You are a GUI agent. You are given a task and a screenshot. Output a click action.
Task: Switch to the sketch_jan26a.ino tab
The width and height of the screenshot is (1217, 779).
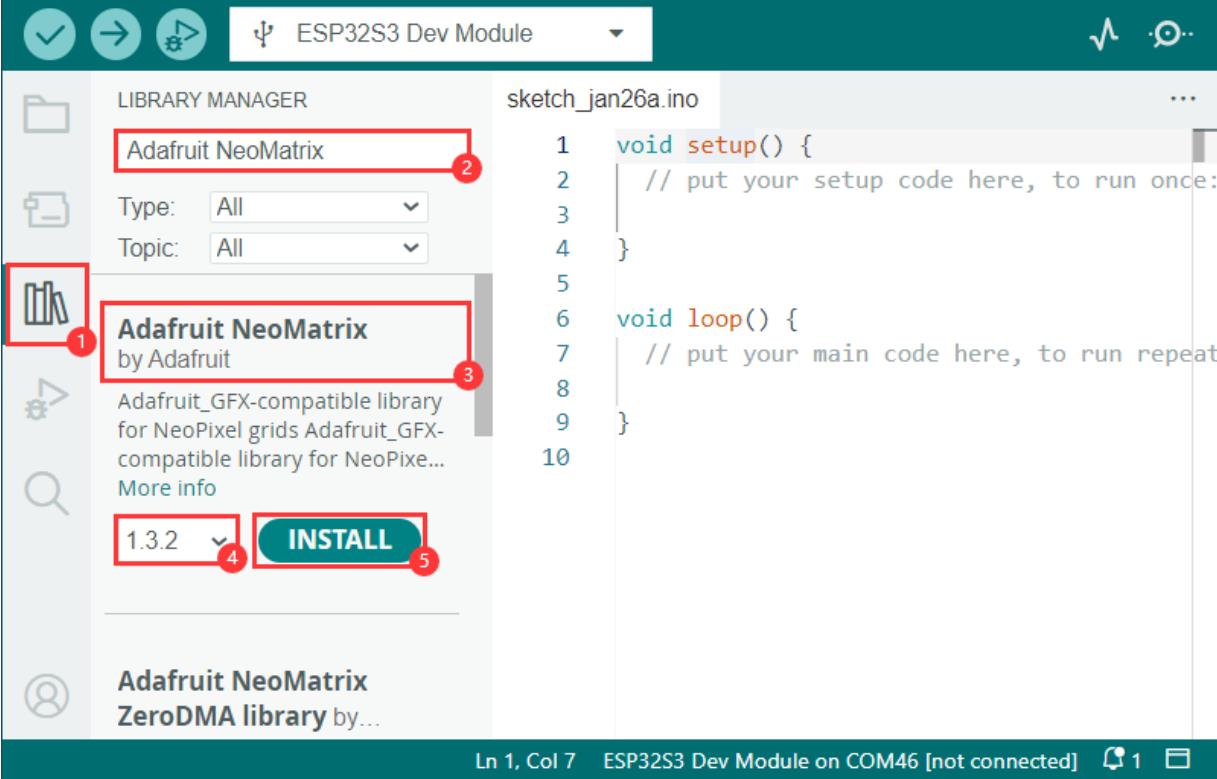(603, 100)
